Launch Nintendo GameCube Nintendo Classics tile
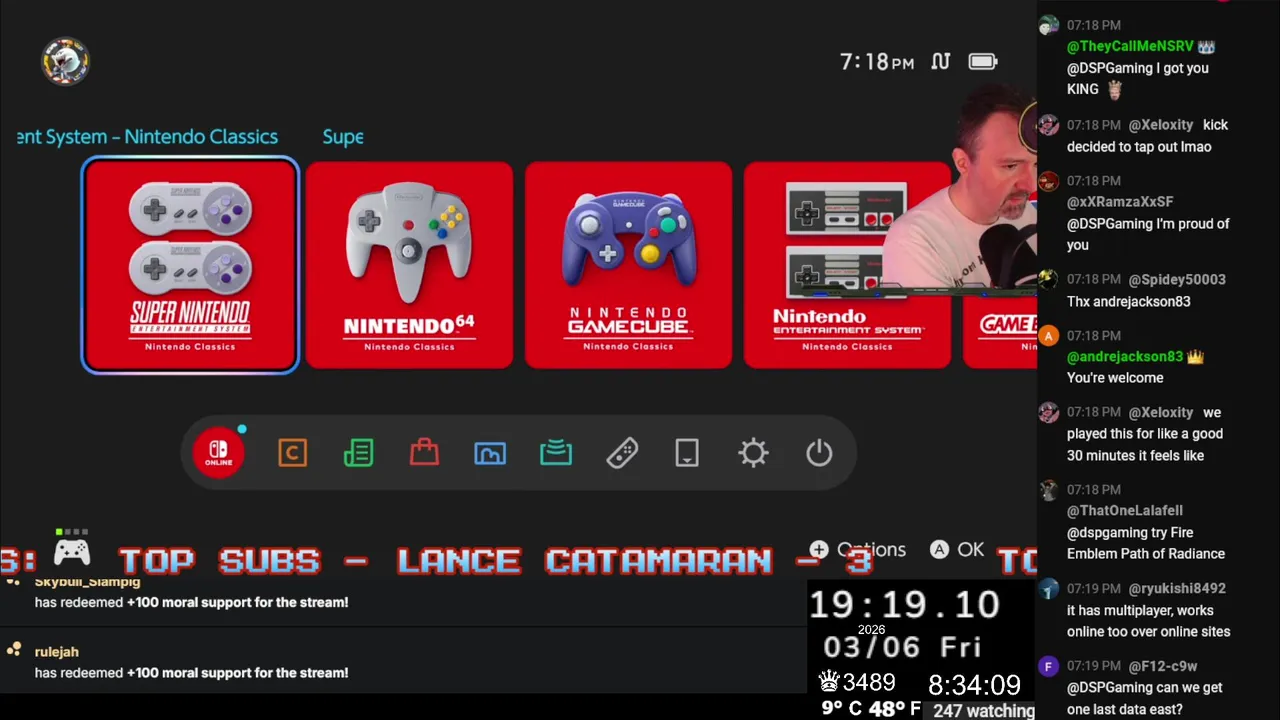 (x=628, y=266)
